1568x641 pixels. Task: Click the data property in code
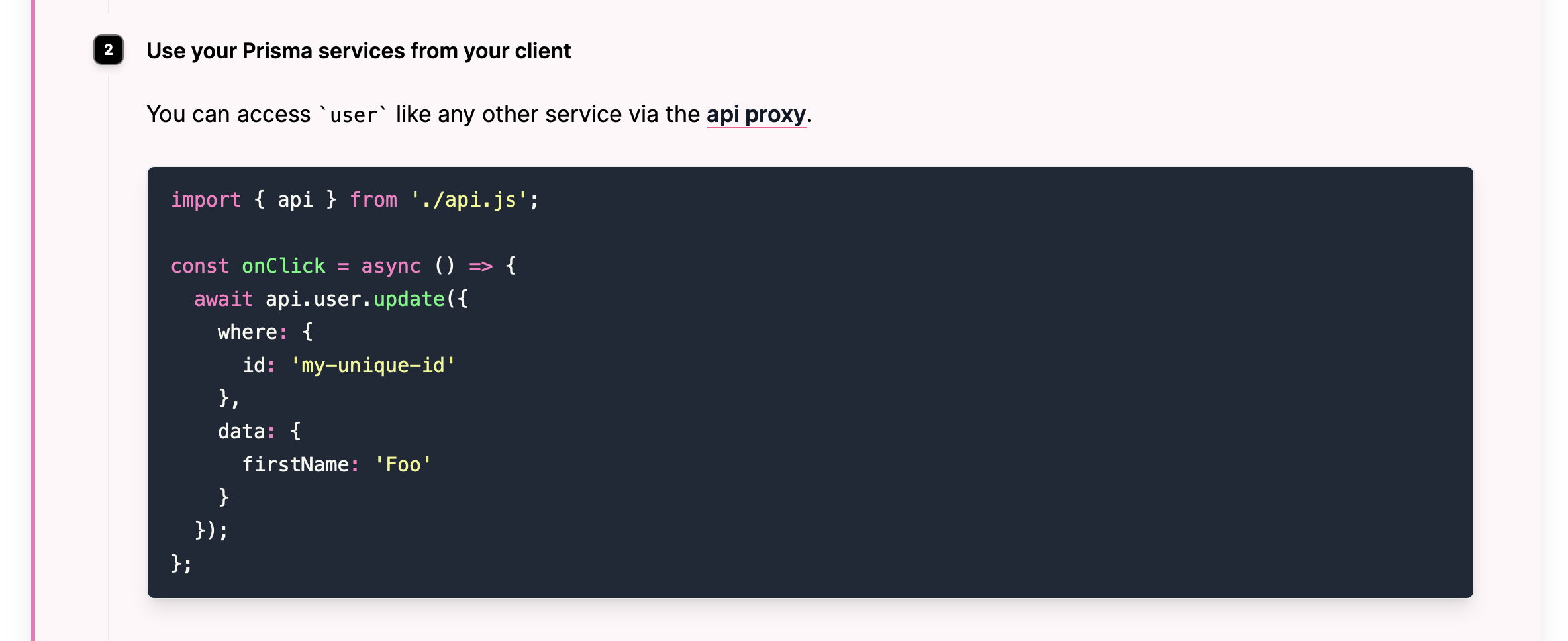242,431
